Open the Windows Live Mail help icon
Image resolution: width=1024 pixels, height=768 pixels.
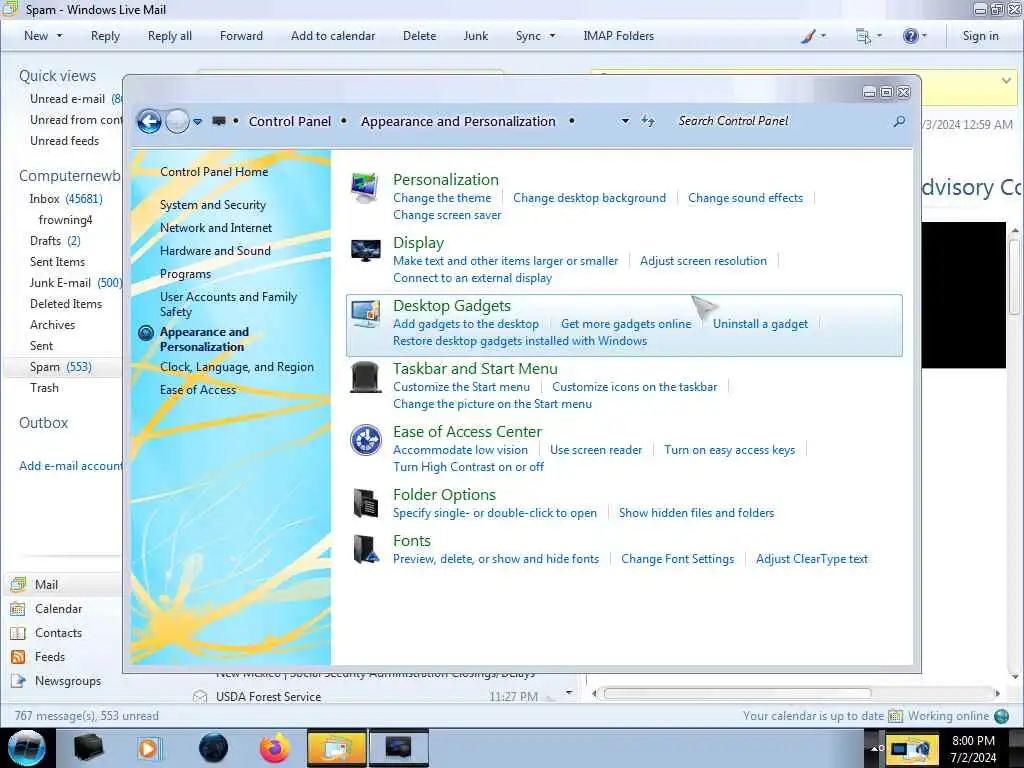point(910,36)
